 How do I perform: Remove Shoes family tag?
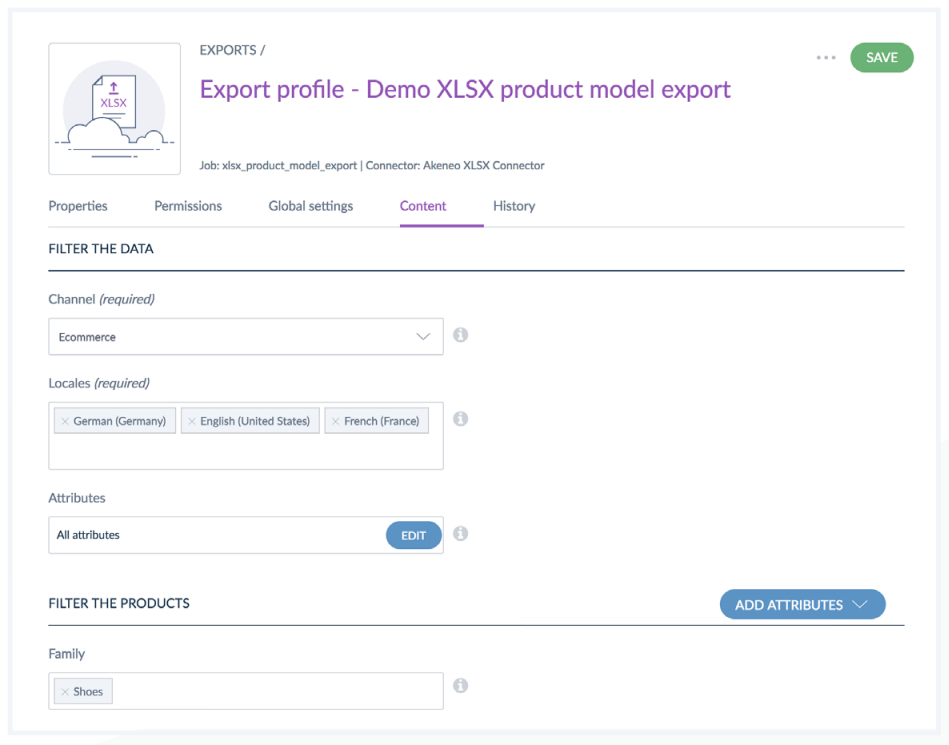[x=65, y=692]
